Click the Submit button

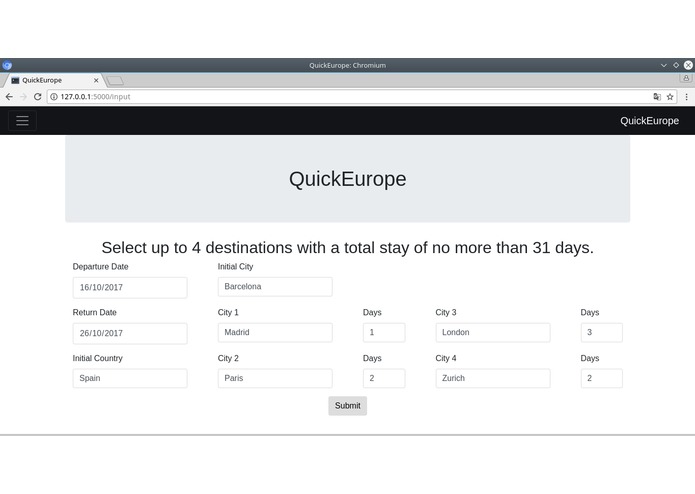[348, 406]
